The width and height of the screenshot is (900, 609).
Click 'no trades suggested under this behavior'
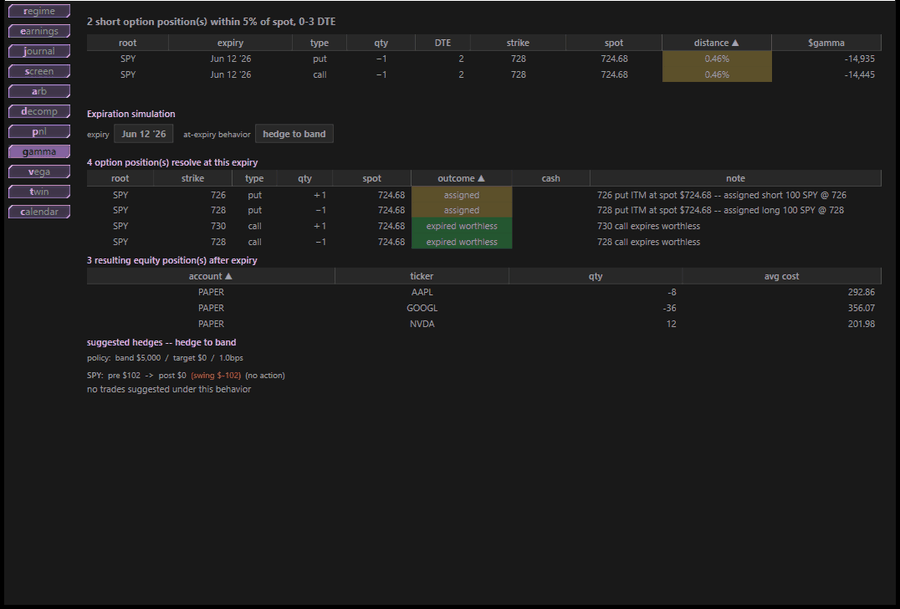[169, 389]
